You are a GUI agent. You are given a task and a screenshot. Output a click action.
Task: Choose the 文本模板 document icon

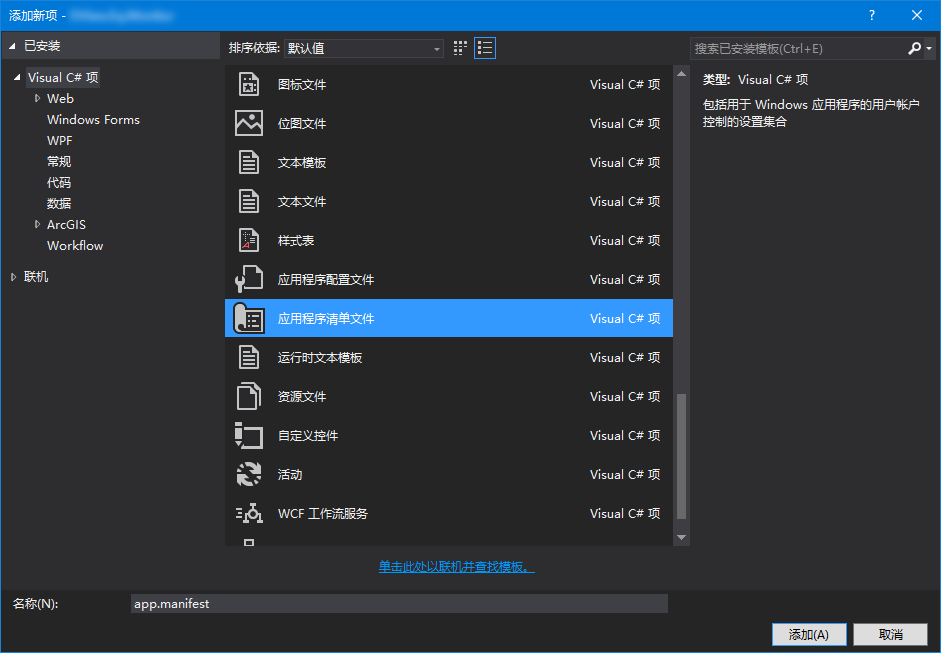[x=249, y=162]
